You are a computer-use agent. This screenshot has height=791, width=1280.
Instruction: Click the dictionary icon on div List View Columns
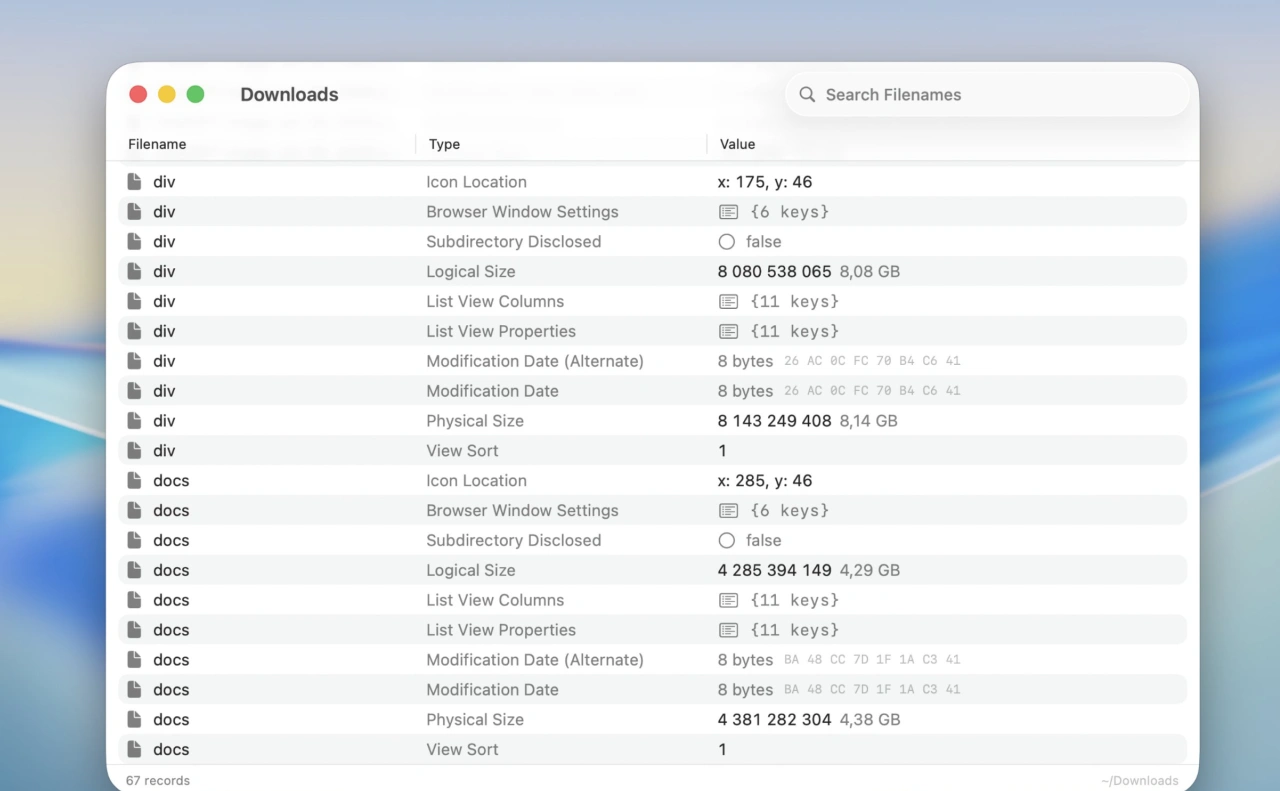727,301
